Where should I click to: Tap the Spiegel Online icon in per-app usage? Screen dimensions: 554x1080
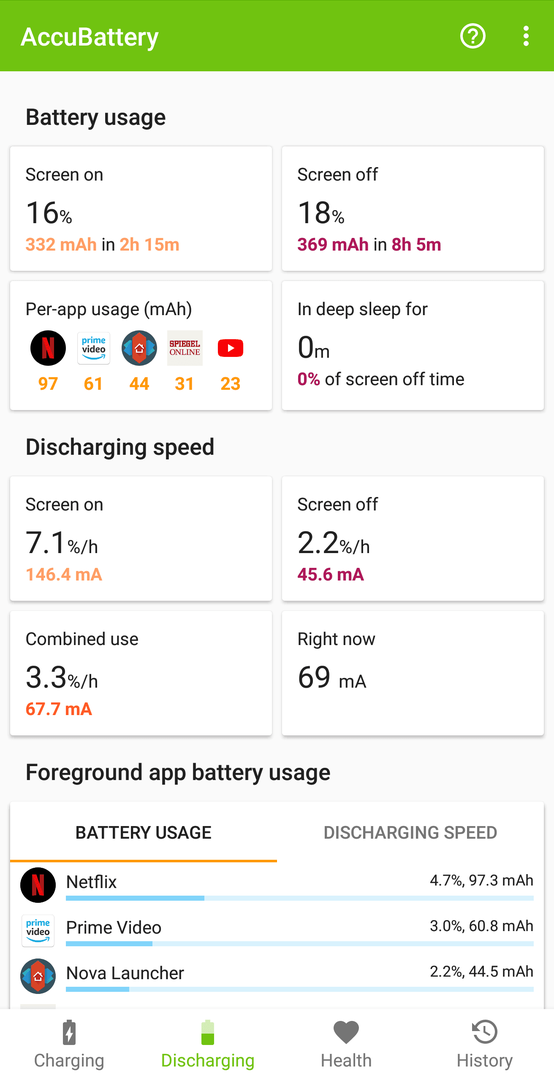click(185, 348)
